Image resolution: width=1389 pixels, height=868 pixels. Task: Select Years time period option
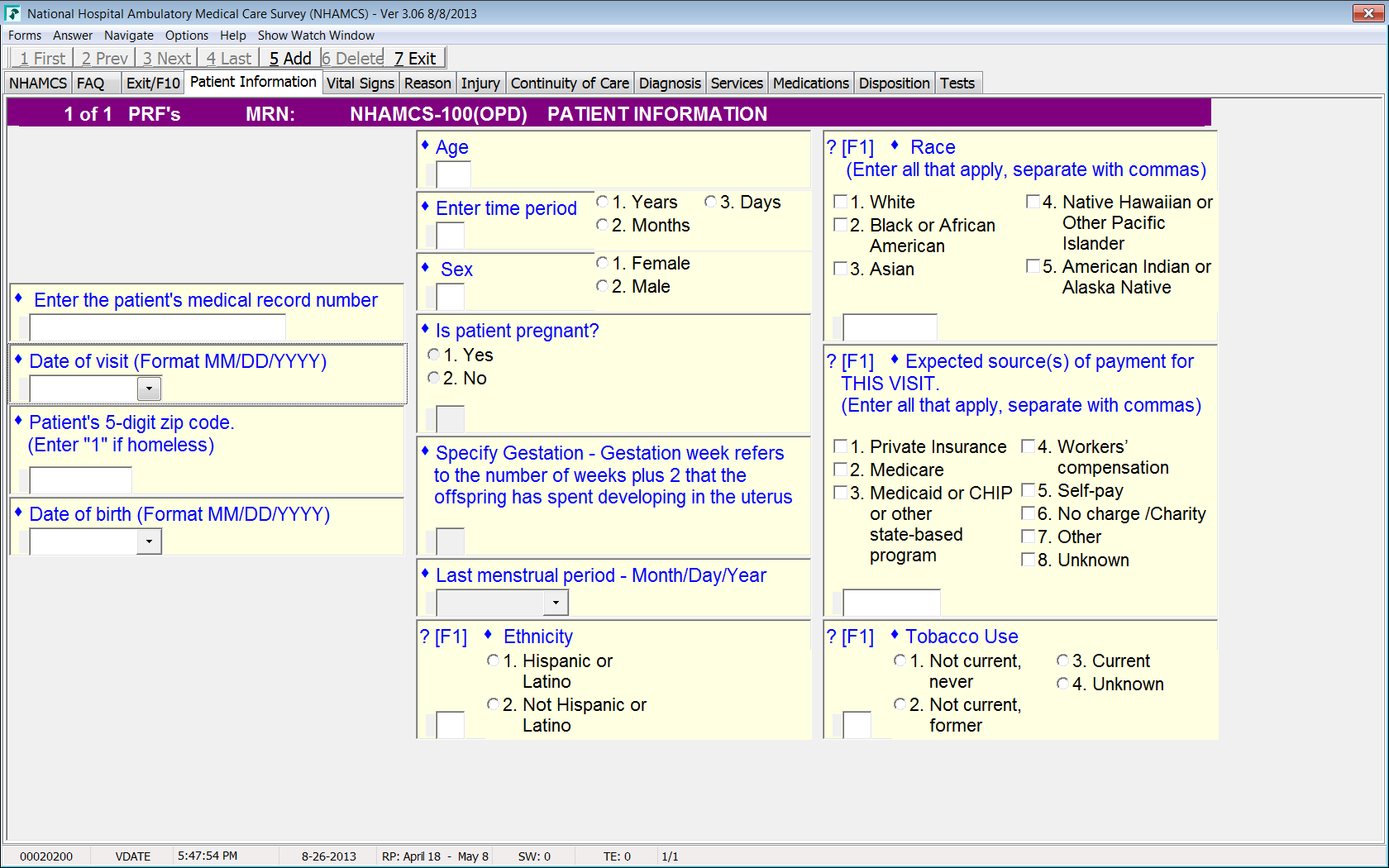coord(602,202)
